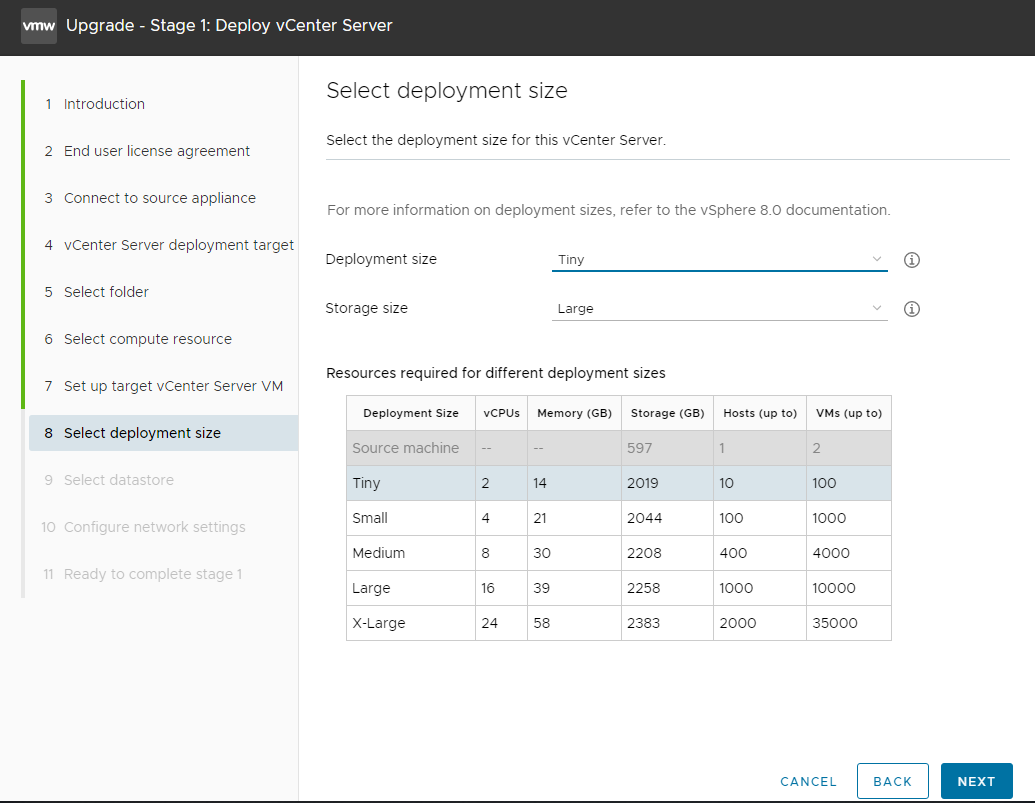The height and width of the screenshot is (803, 1035).
Task: Click the Storage (GB) column header
Action: coord(667,413)
